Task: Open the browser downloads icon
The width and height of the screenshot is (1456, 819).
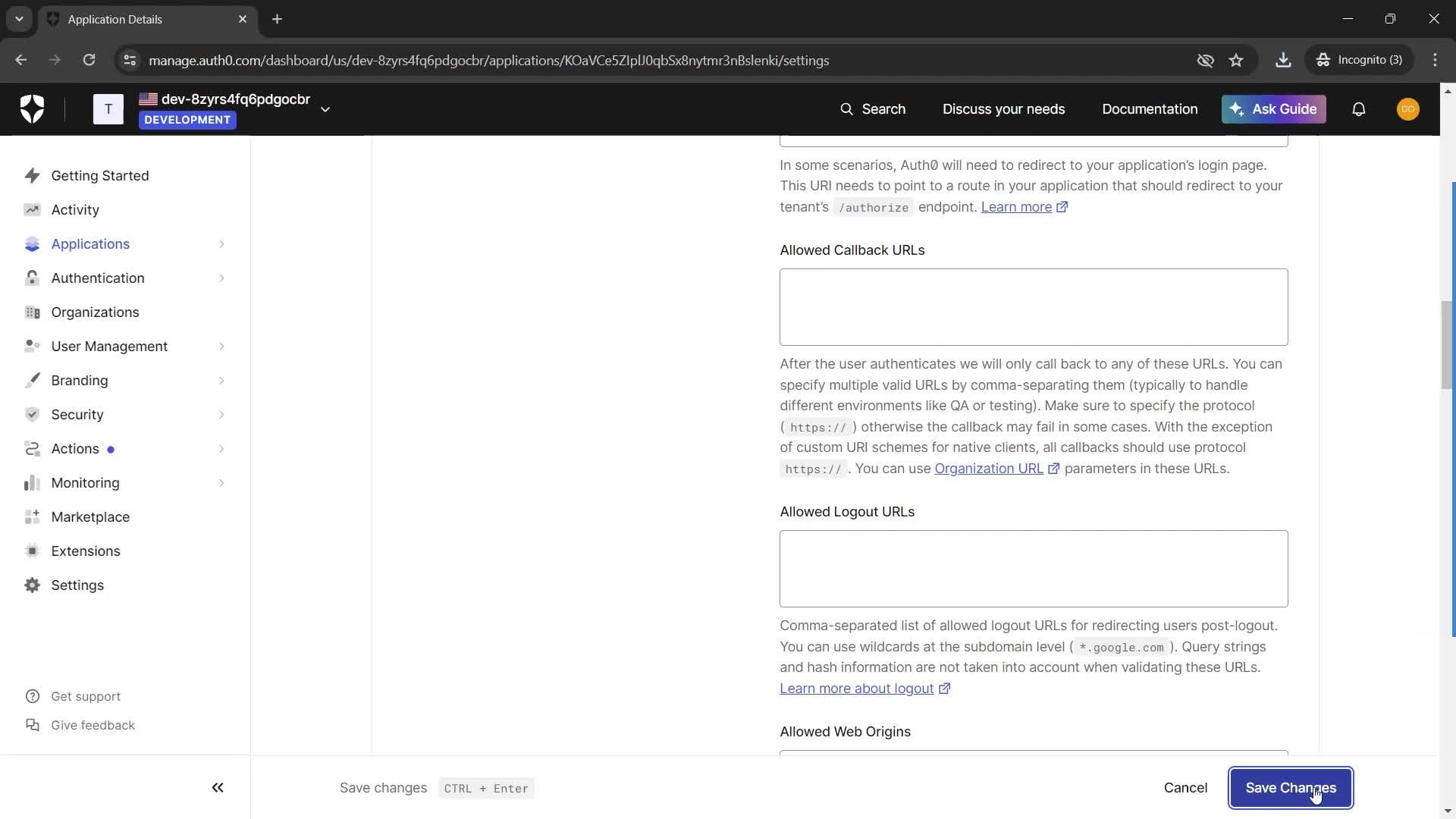Action: click(1283, 60)
